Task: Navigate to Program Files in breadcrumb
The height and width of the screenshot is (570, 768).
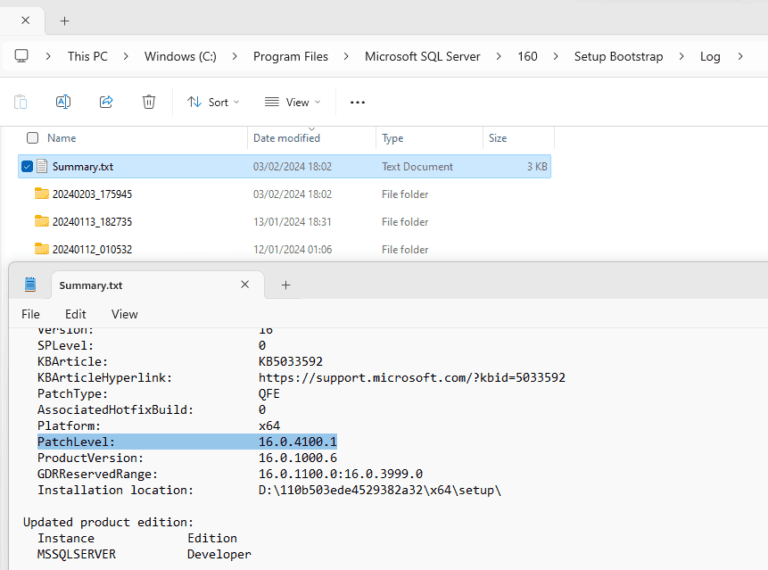Action: pyautogui.click(x=290, y=56)
